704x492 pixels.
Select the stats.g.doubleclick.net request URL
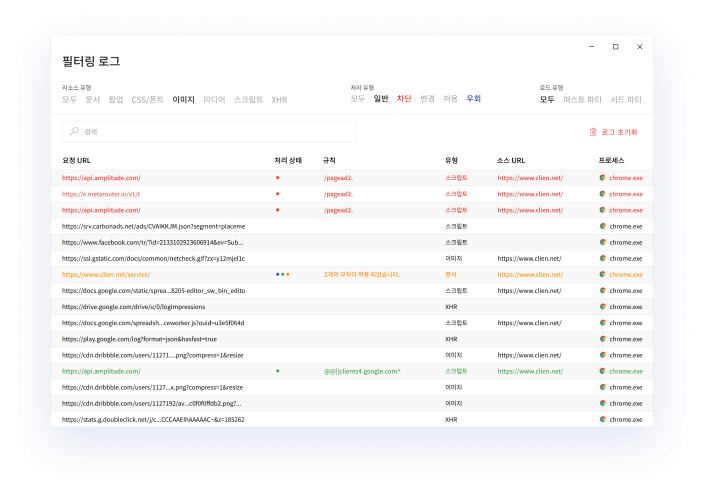pyautogui.click(x=153, y=419)
